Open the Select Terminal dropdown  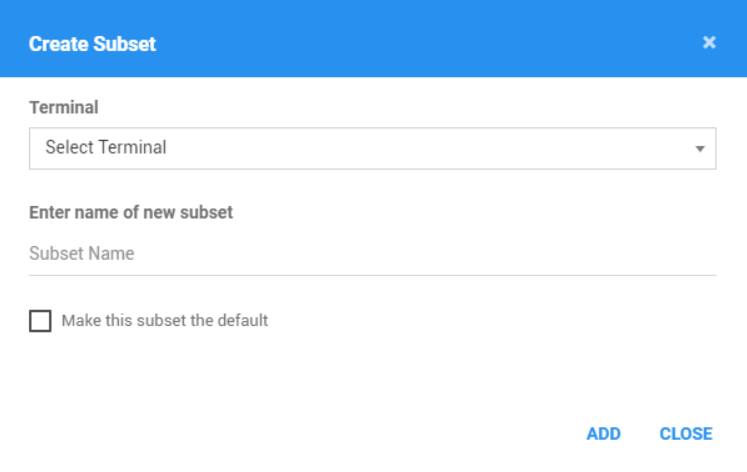[373, 148]
